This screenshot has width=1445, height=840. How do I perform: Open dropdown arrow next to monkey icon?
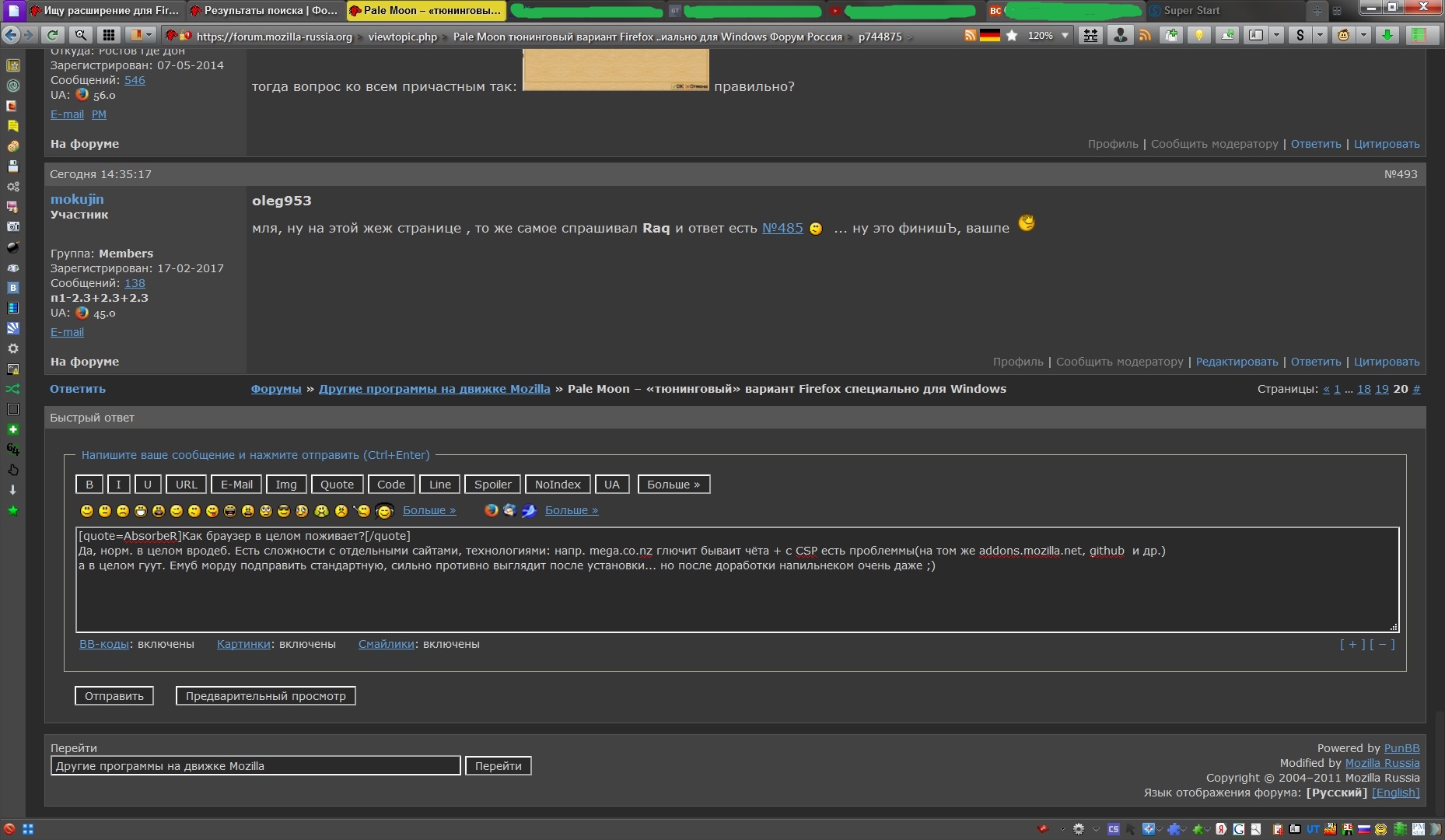pos(1363,35)
